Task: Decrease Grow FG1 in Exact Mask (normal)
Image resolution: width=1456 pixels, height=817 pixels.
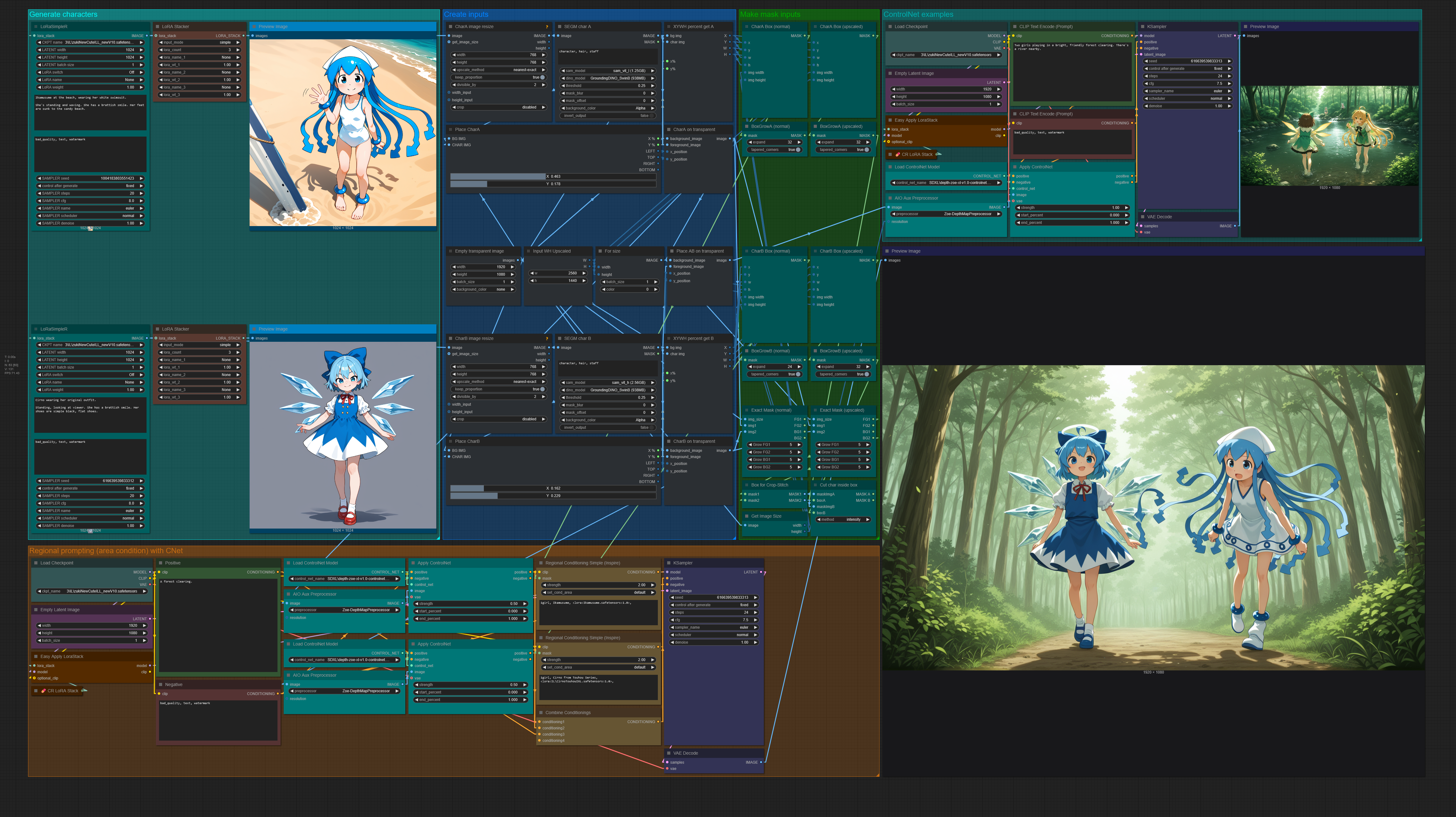Action: click(751, 444)
